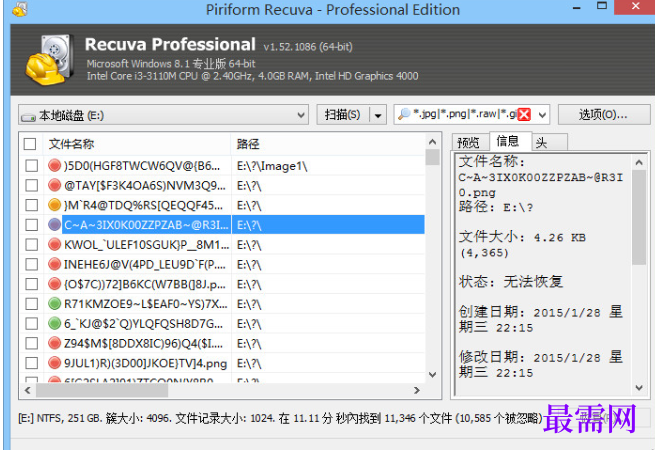Click the purple status dot for C~A~3IX0K00ZZPZAB
The image size is (655, 450).
(x=54, y=224)
